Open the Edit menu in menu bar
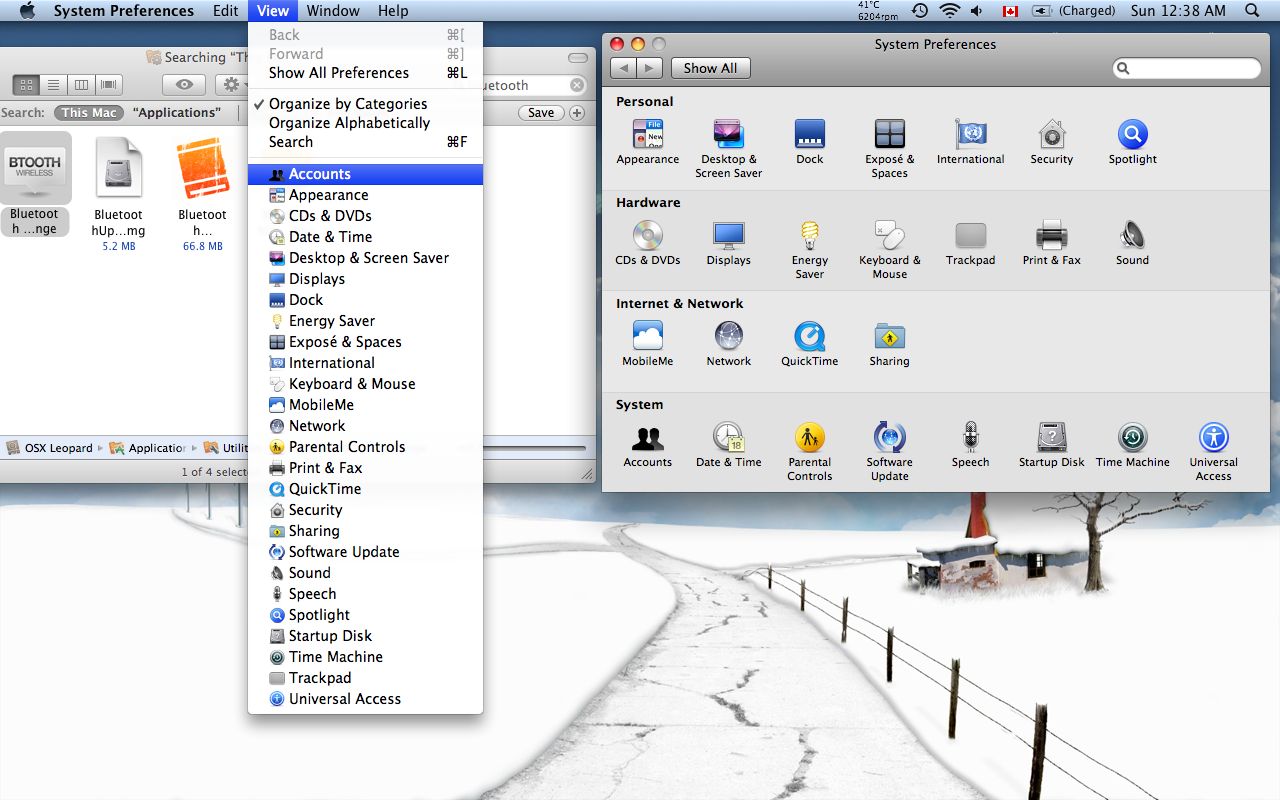1280x800 pixels. [225, 11]
